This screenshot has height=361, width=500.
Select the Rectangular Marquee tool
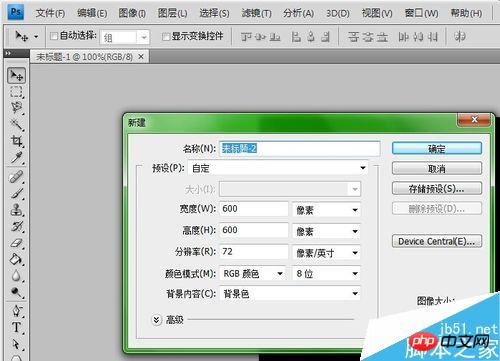click(16, 92)
